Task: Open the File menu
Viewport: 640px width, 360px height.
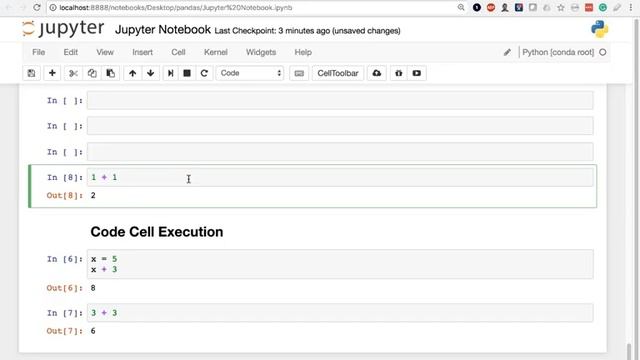Action: click(x=38, y=52)
